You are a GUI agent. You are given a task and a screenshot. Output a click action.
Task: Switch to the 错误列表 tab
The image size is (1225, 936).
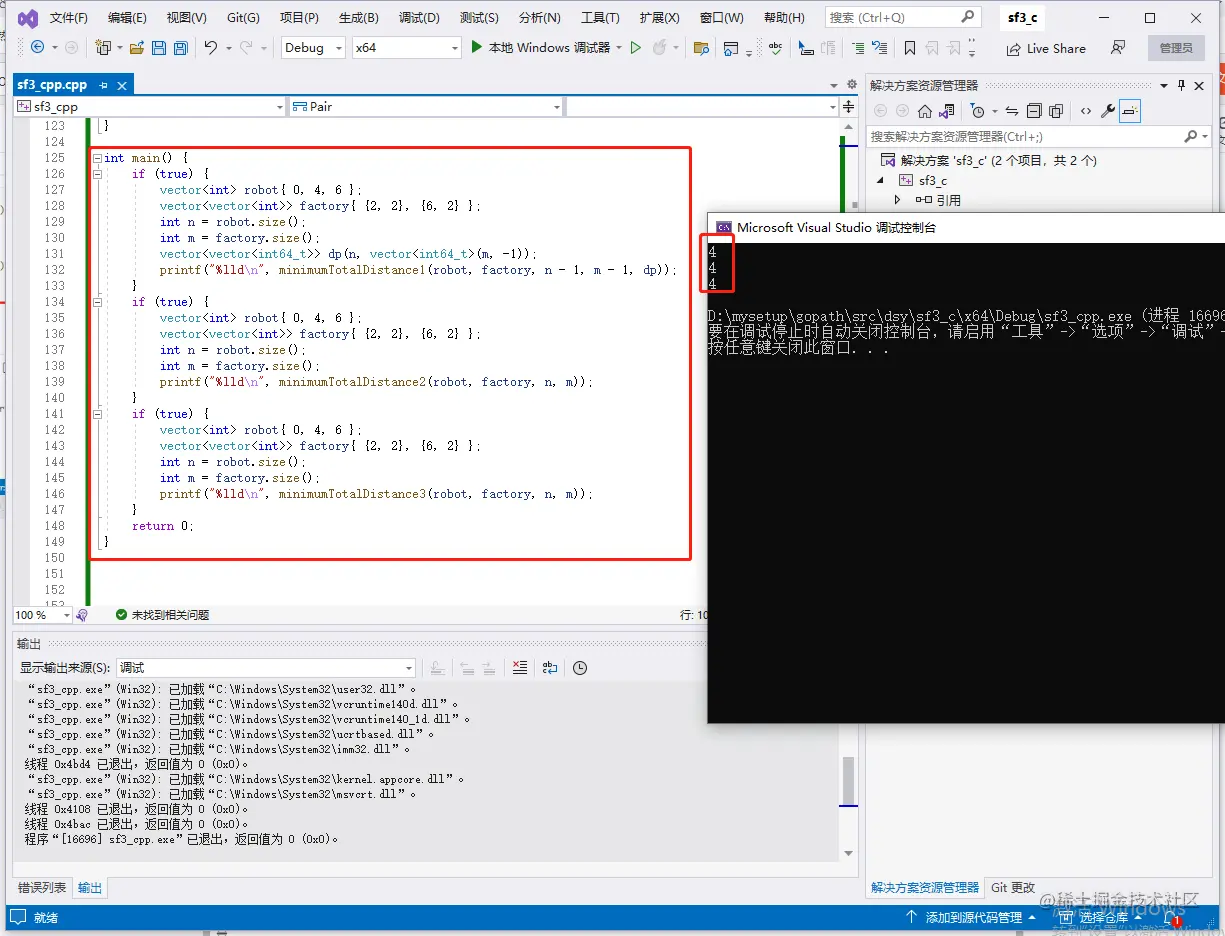click(42, 887)
